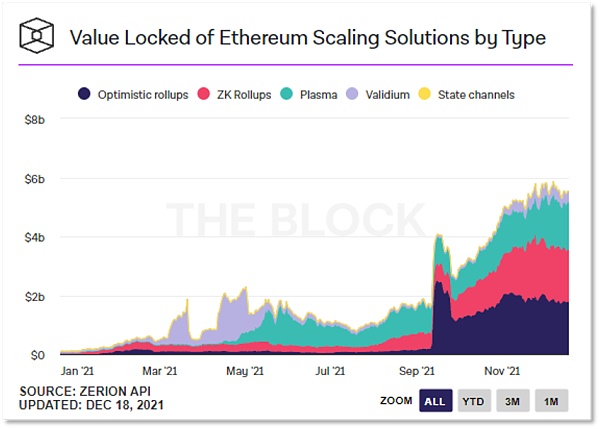
Task: Toggle the Plasma legend series
Action: tap(308, 95)
